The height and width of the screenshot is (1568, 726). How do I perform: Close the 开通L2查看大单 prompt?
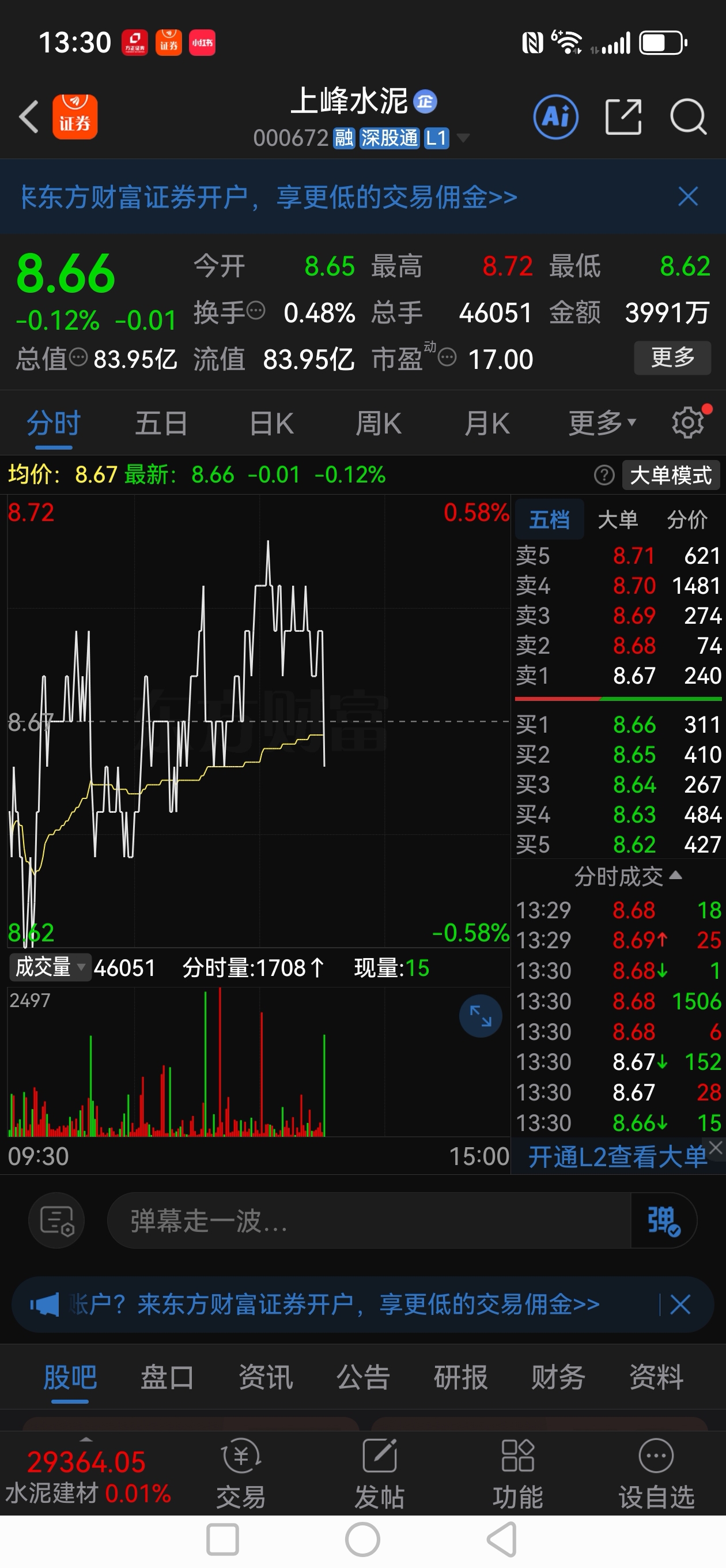[716, 1147]
